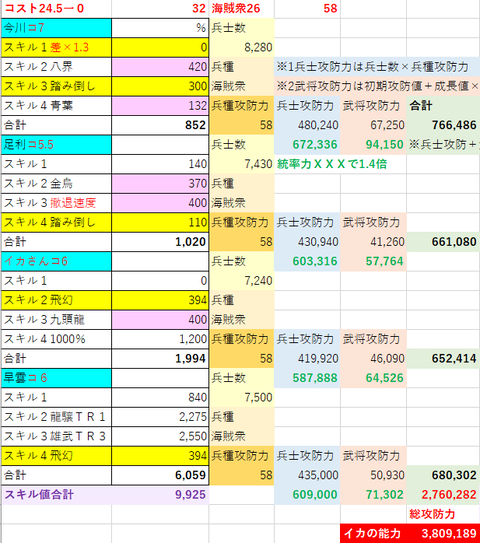Viewport: 480px width, 543px height.
Task: Select the 統率力ＸＸＸで1.4倍 text cell
Action: click(x=332, y=164)
